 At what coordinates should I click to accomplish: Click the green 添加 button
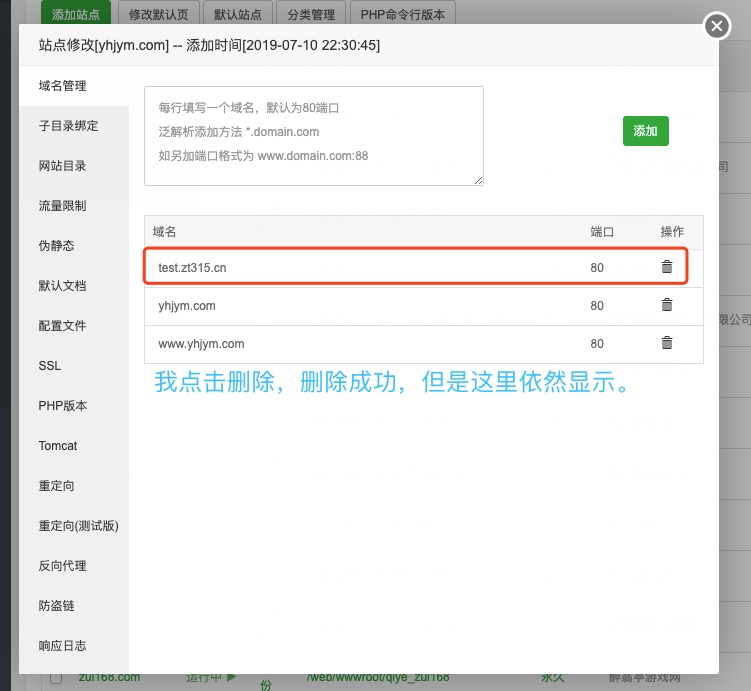tap(645, 131)
